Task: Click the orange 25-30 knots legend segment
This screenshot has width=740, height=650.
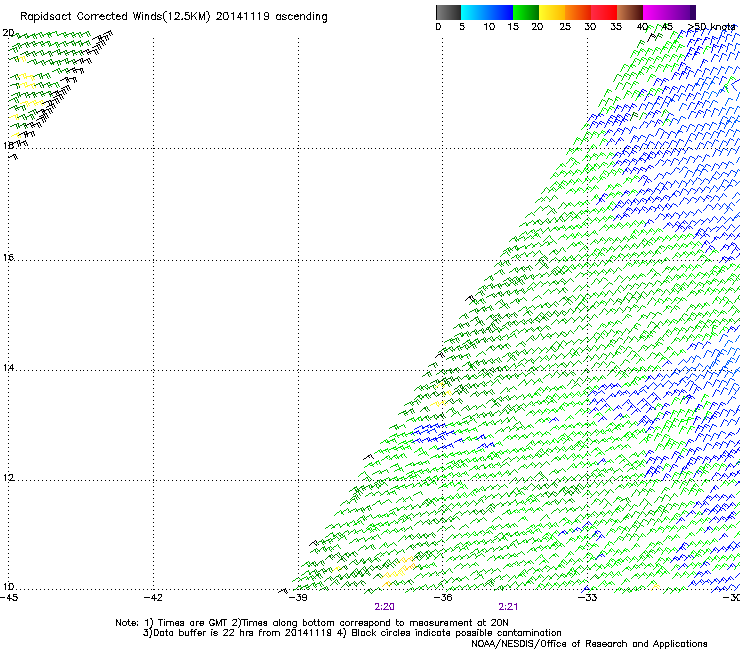Action: (x=578, y=12)
